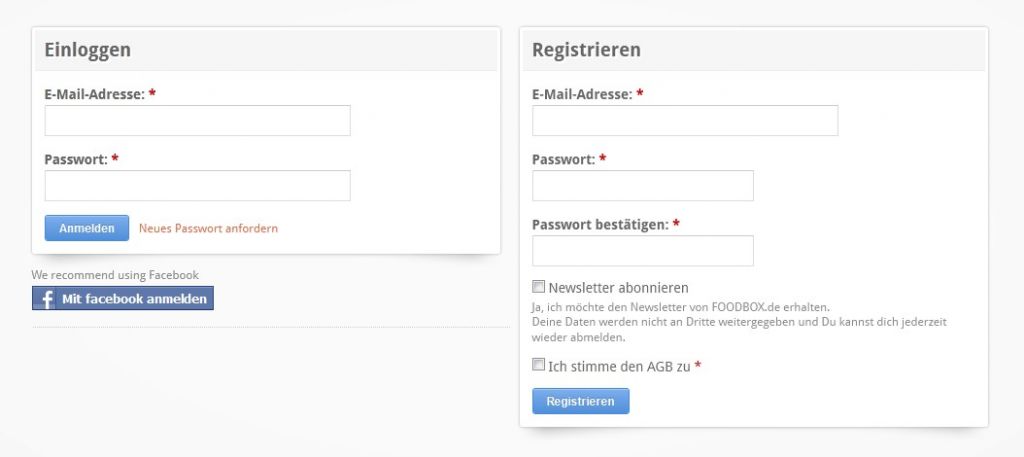Click the Passwort field in Einloggen panel

[197, 186]
